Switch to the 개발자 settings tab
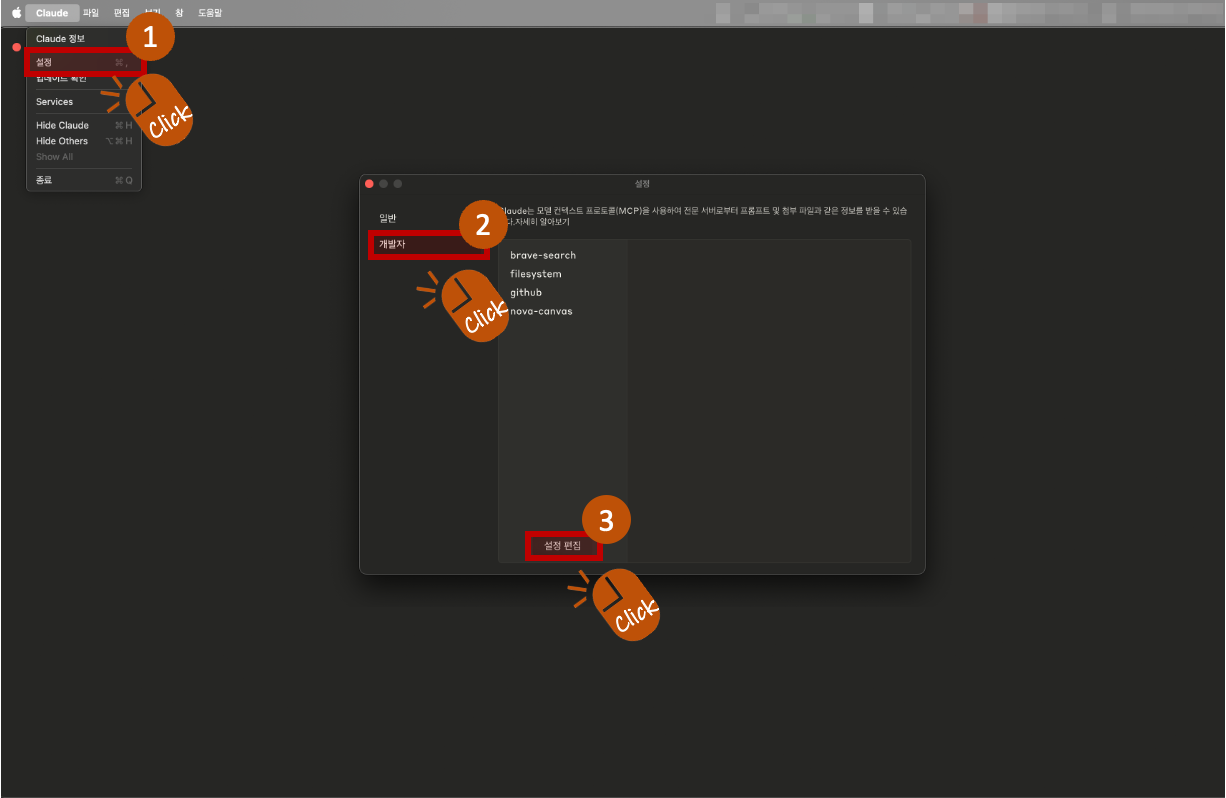The height and width of the screenshot is (798, 1226). (429, 244)
